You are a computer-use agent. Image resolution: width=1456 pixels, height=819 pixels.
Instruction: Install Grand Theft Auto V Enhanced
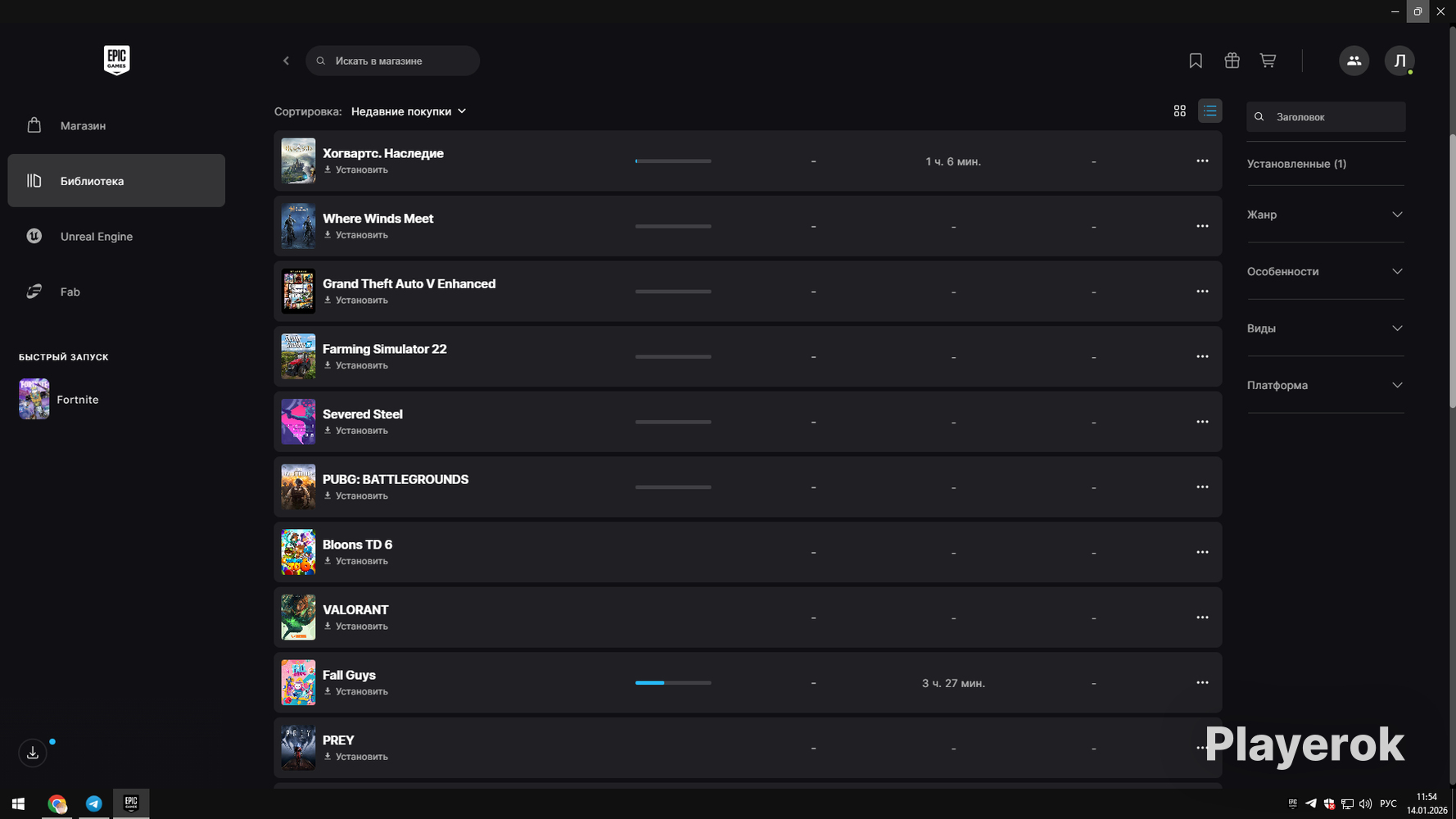point(356,301)
